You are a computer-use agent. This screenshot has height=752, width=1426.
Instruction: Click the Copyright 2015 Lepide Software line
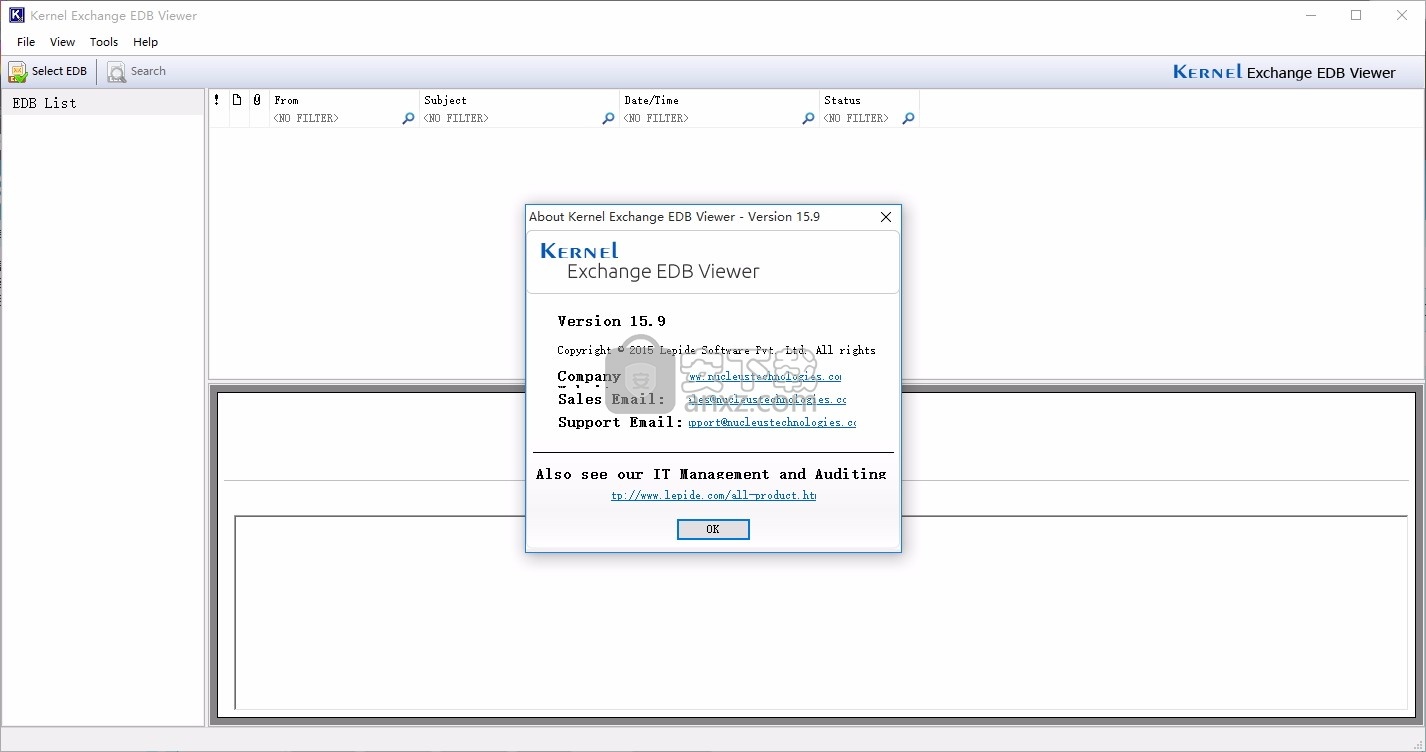coord(716,350)
